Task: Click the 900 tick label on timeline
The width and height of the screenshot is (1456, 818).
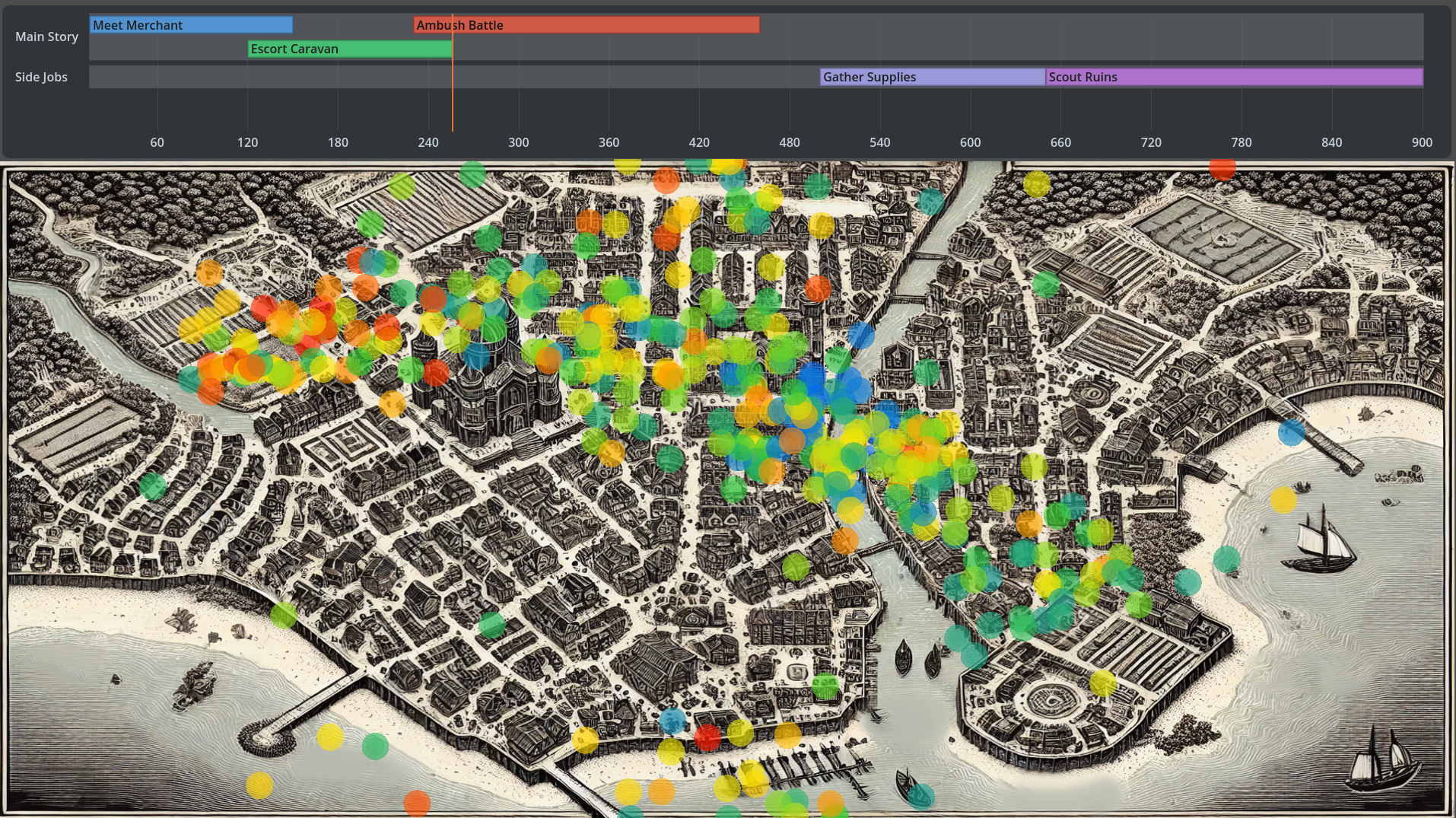Action: pyautogui.click(x=1421, y=142)
